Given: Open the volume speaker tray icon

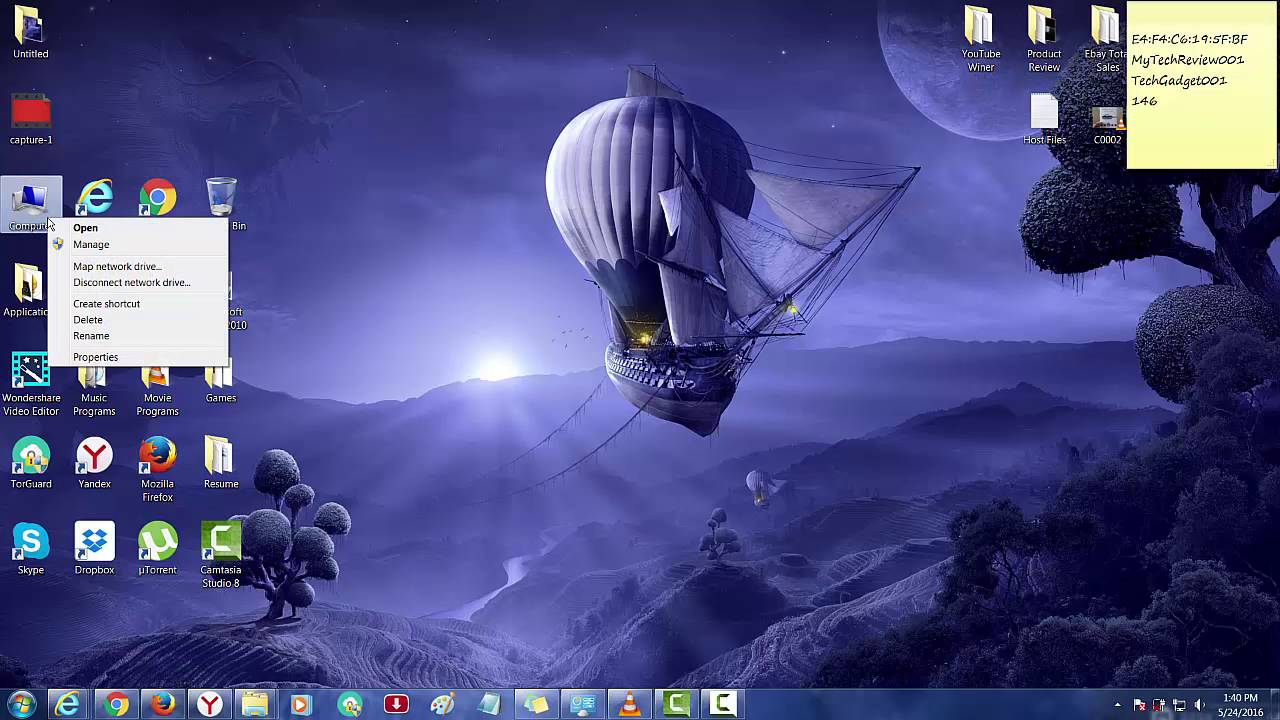Looking at the screenshot, I should (1199, 705).
